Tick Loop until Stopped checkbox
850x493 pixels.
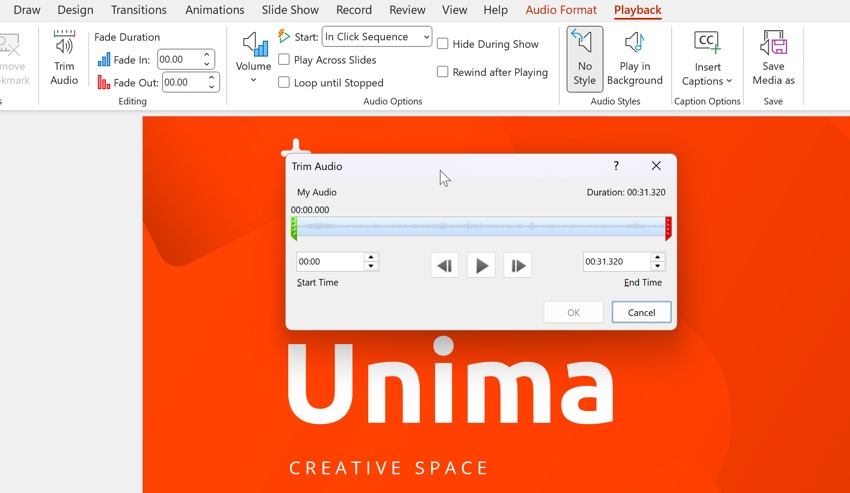tap(284, 82)
